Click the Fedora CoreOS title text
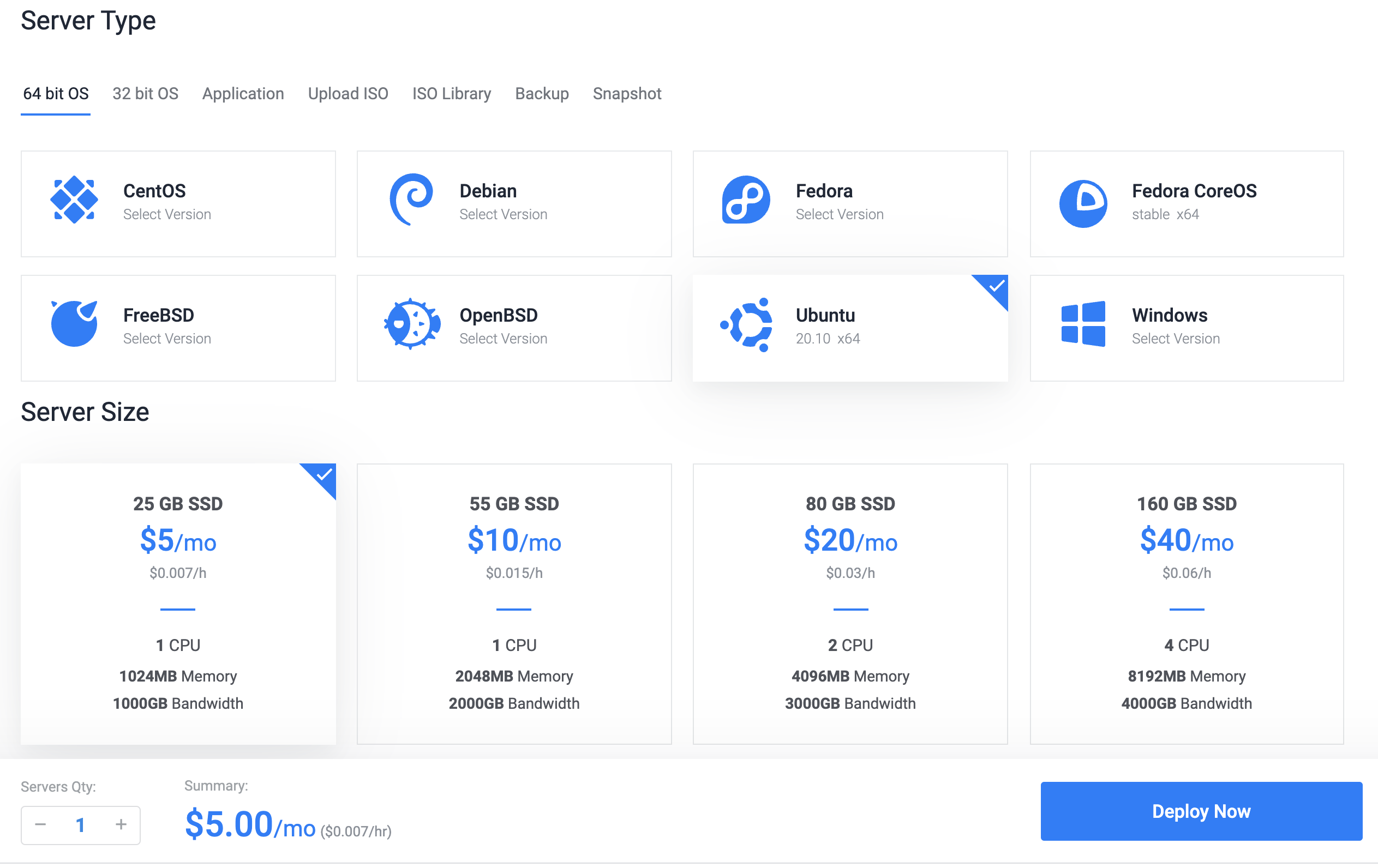This screenshot has height=868, width=1378. 1194,190
